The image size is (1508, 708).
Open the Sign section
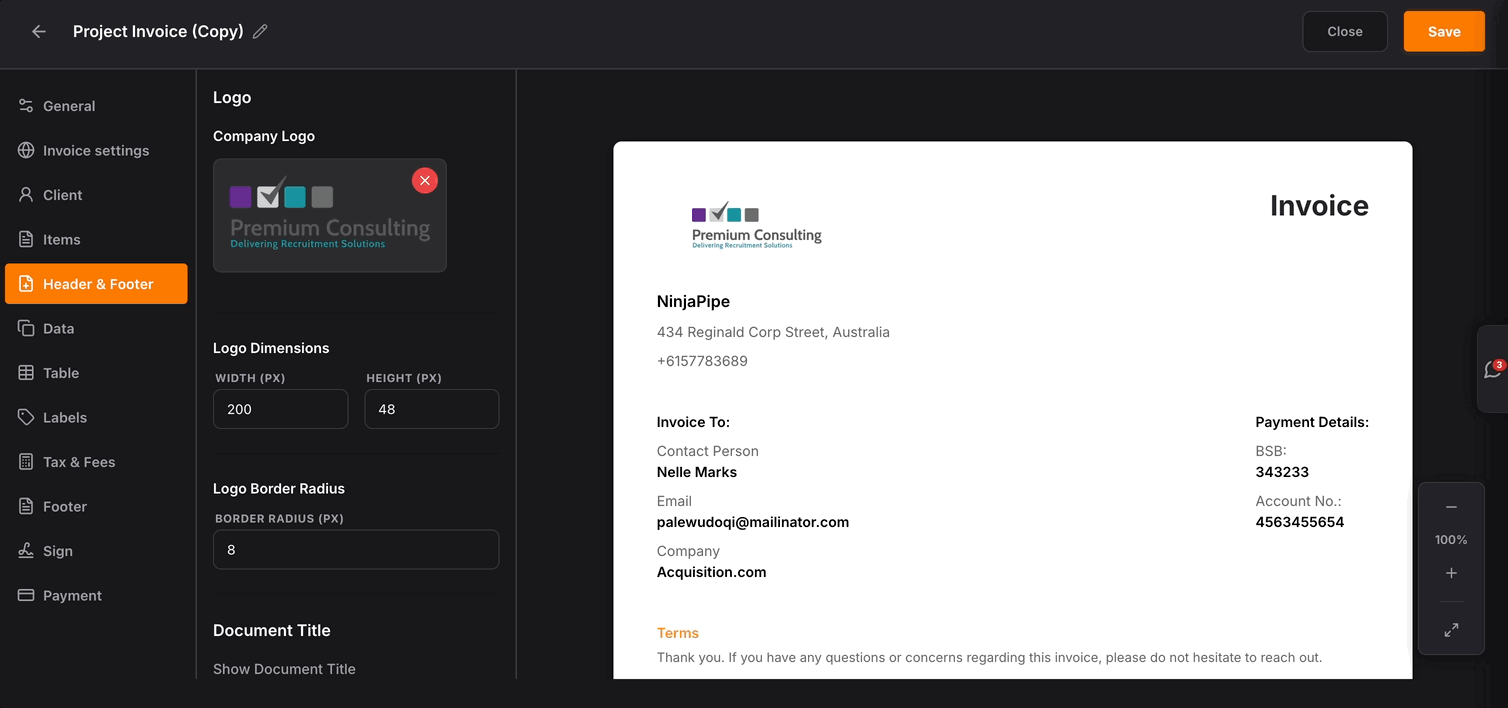[x=58, y=551]
